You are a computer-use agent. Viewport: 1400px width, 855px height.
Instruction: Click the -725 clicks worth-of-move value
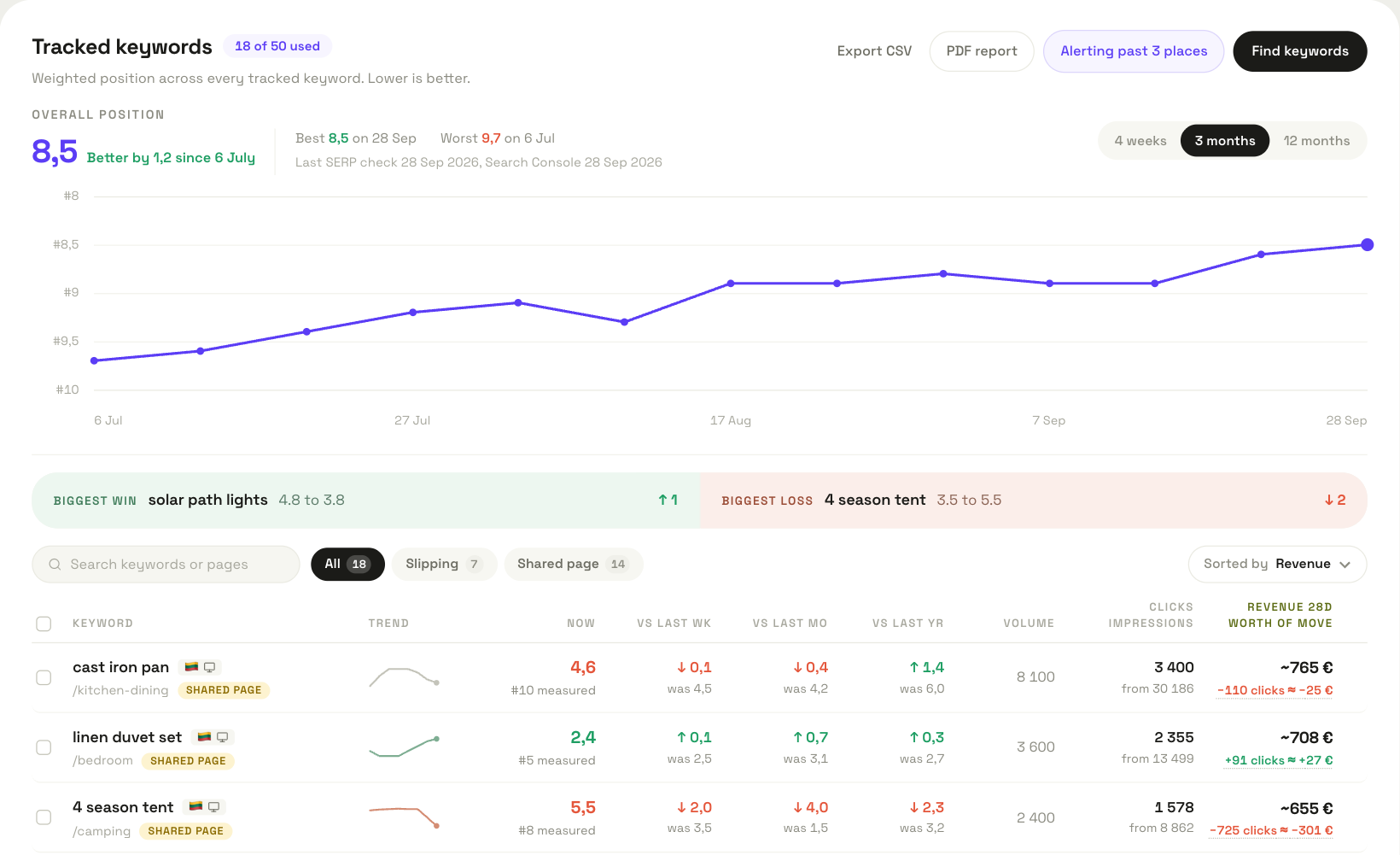1271,830
